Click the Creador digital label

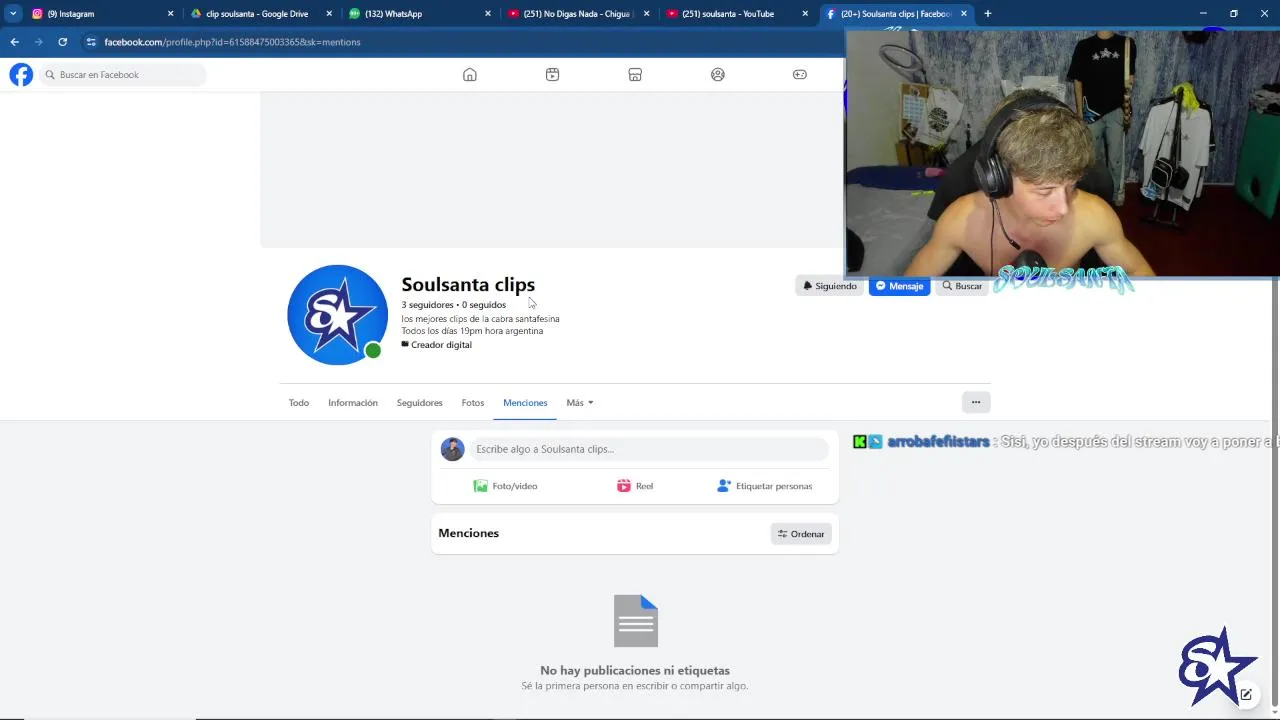point(436,345)
